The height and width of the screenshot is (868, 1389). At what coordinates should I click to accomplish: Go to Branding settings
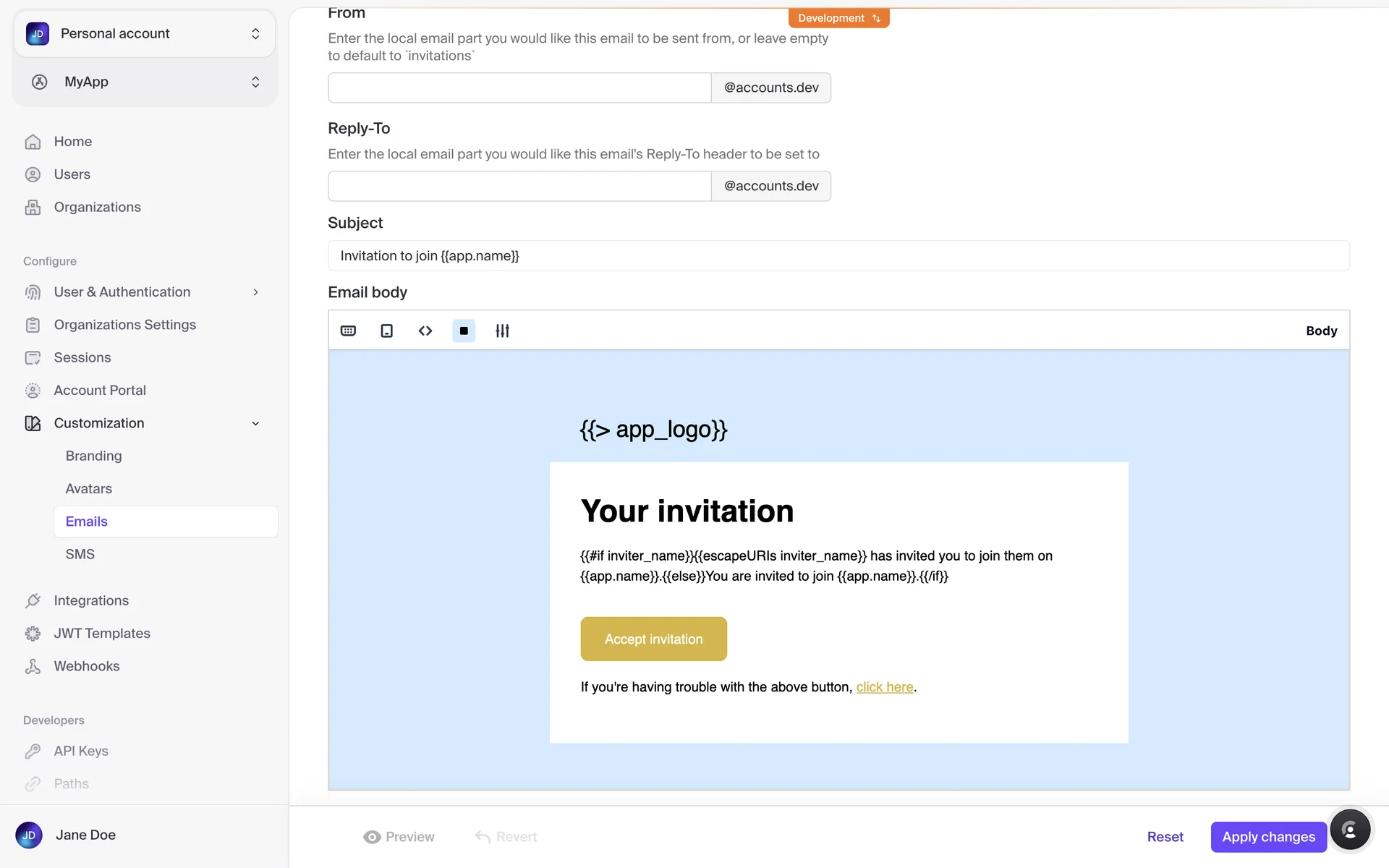tap(94, 456)
